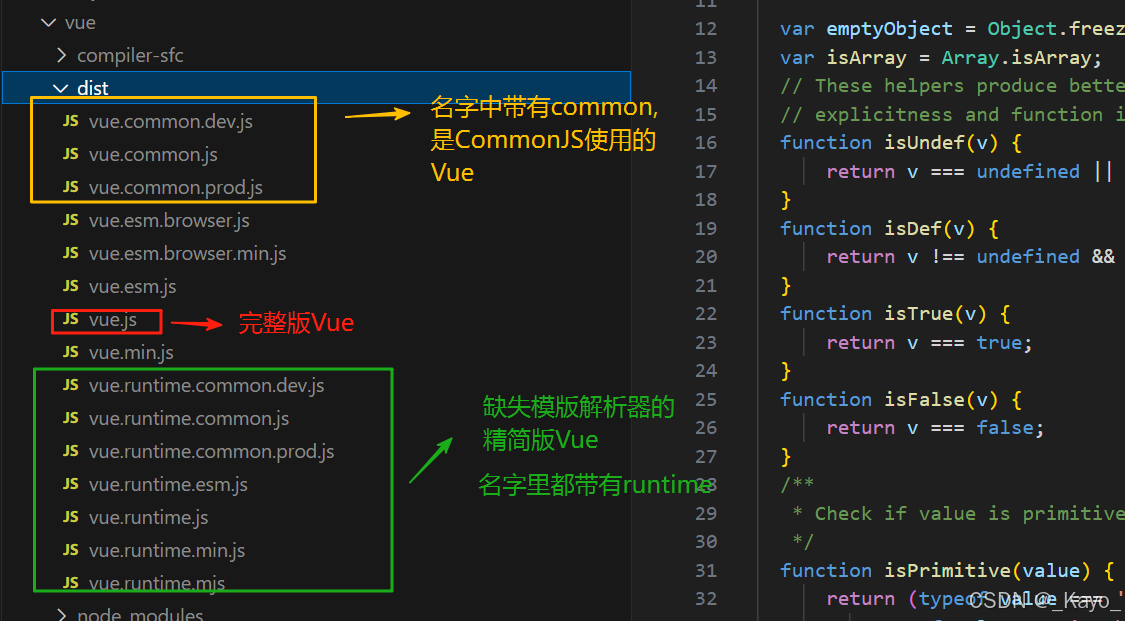The width and height of the screenshot is (1125, 621).
Task: Click JS icon of vue.min.js
Action: click(70, 352)
